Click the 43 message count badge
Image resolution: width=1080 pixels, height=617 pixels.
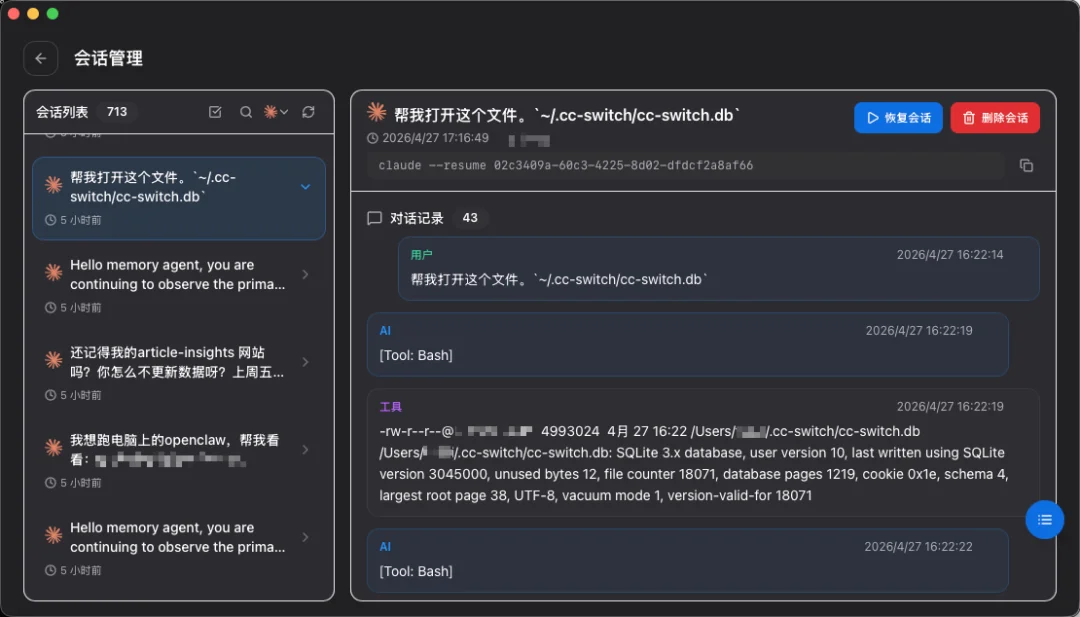click(x=470, y=217)
